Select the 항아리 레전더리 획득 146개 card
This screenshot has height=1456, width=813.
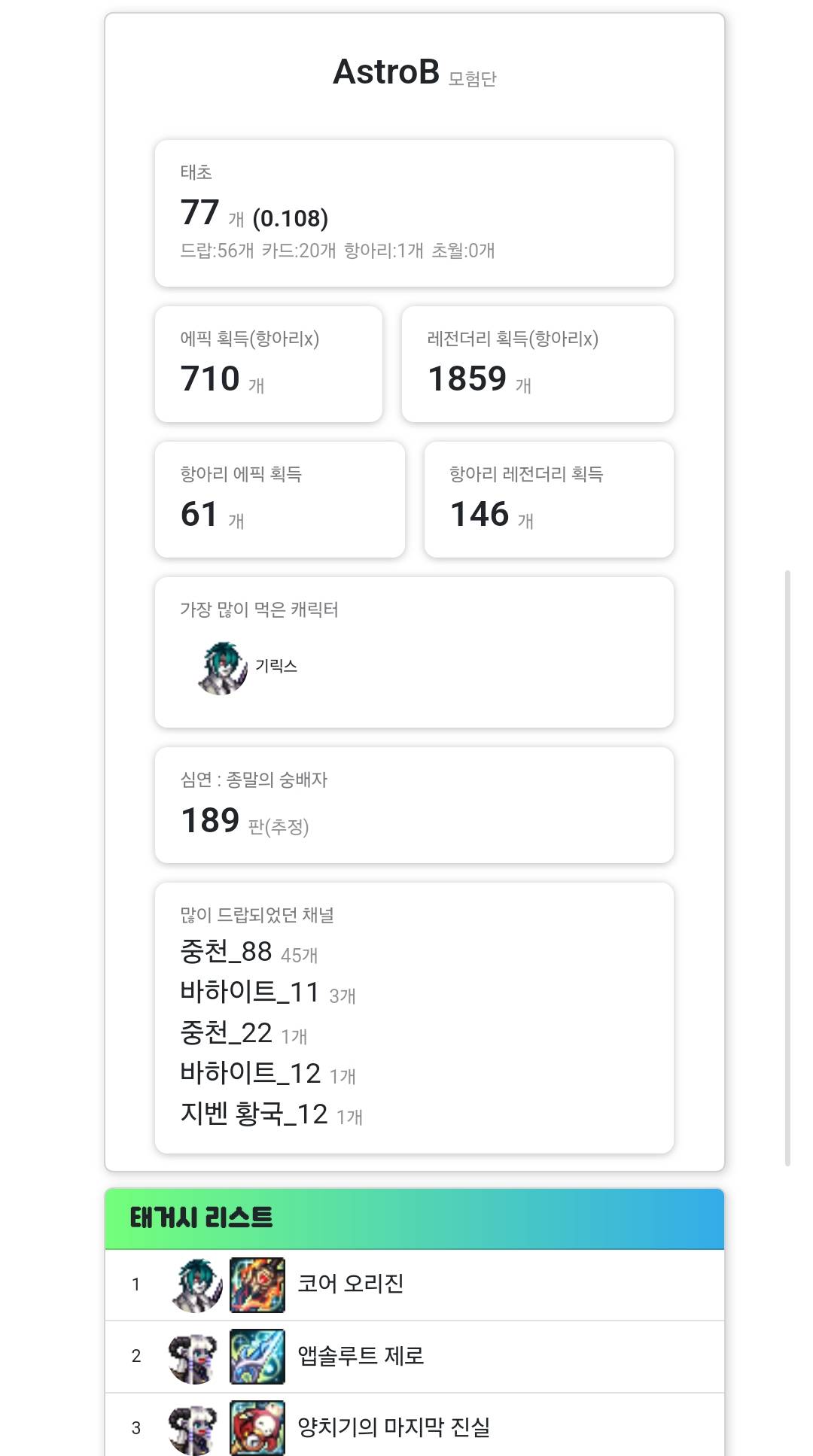(549, 500)
